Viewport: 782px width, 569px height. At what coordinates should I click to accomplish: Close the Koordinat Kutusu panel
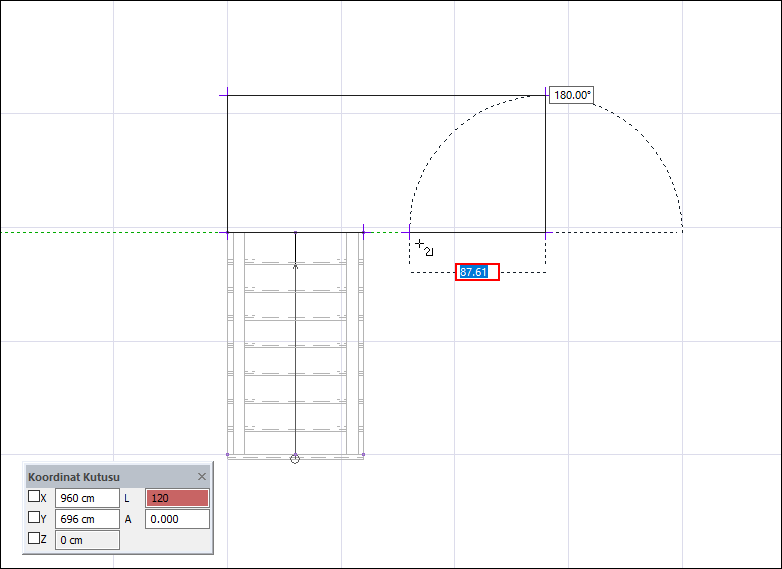(202, 477)
